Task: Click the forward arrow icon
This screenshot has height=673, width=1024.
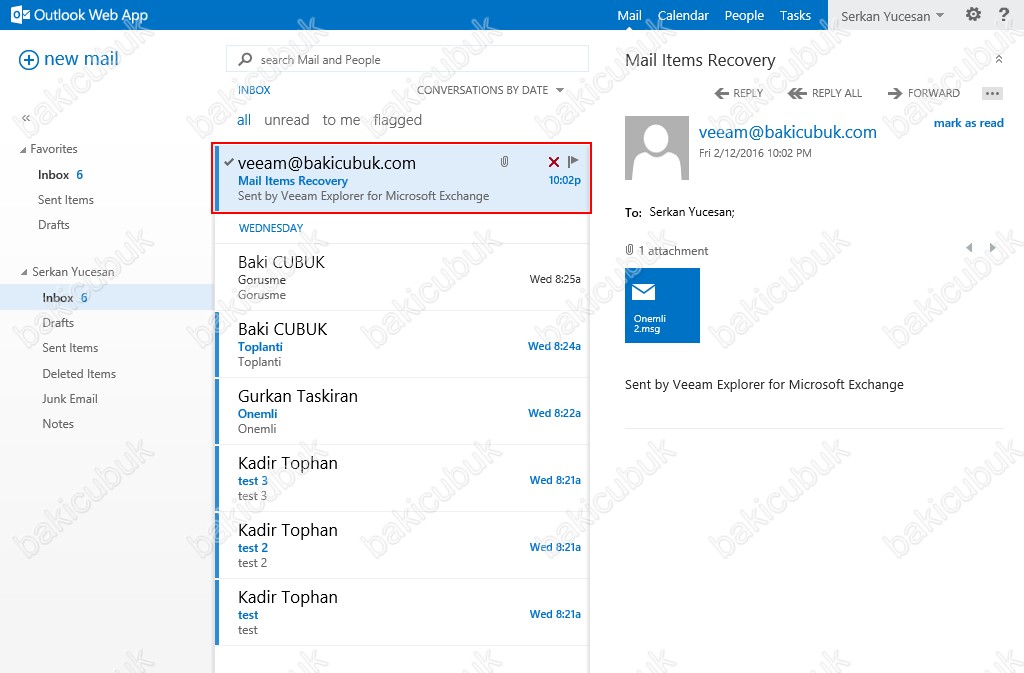Action: [895, 93]
